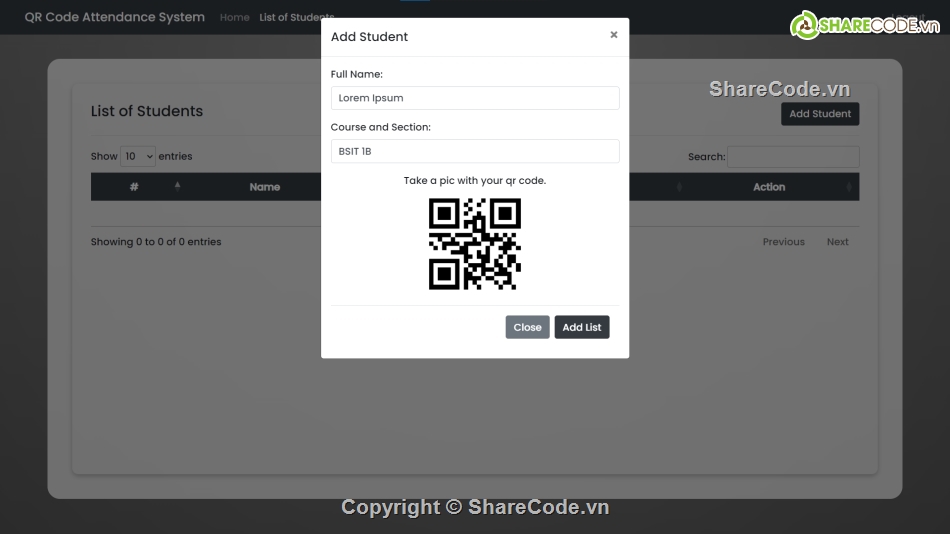This screenshot has height=534, width=950.
Task: Click the Full Name input field
Action: pos(475,98)
